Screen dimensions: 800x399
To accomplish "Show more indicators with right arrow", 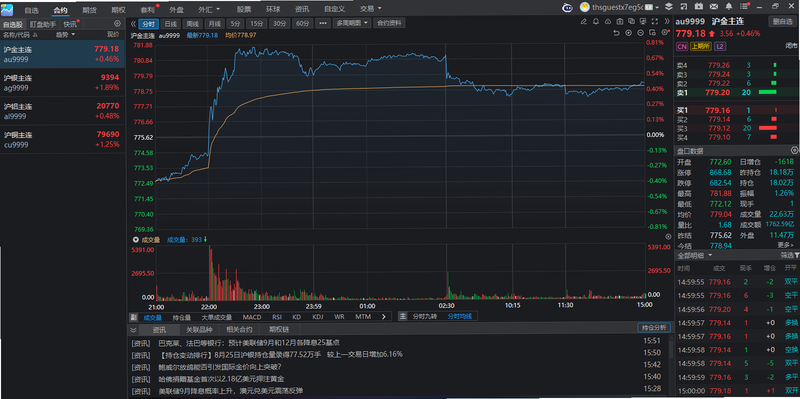I will click(383, 316).
